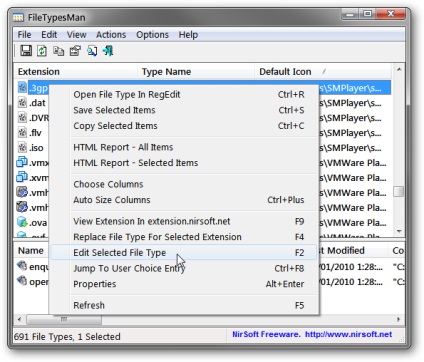Click the Name column header in lower pane
424x362 pixels.
click(x=31, y=251)
